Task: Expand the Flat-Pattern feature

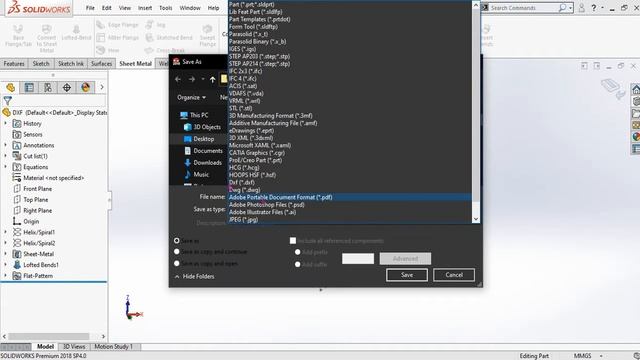Action: 6,276
